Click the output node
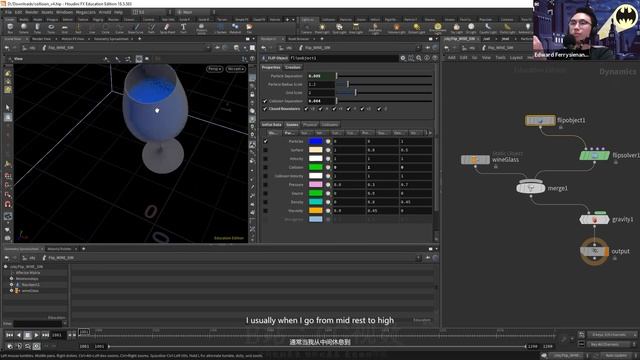 click(x=594, y=251)
